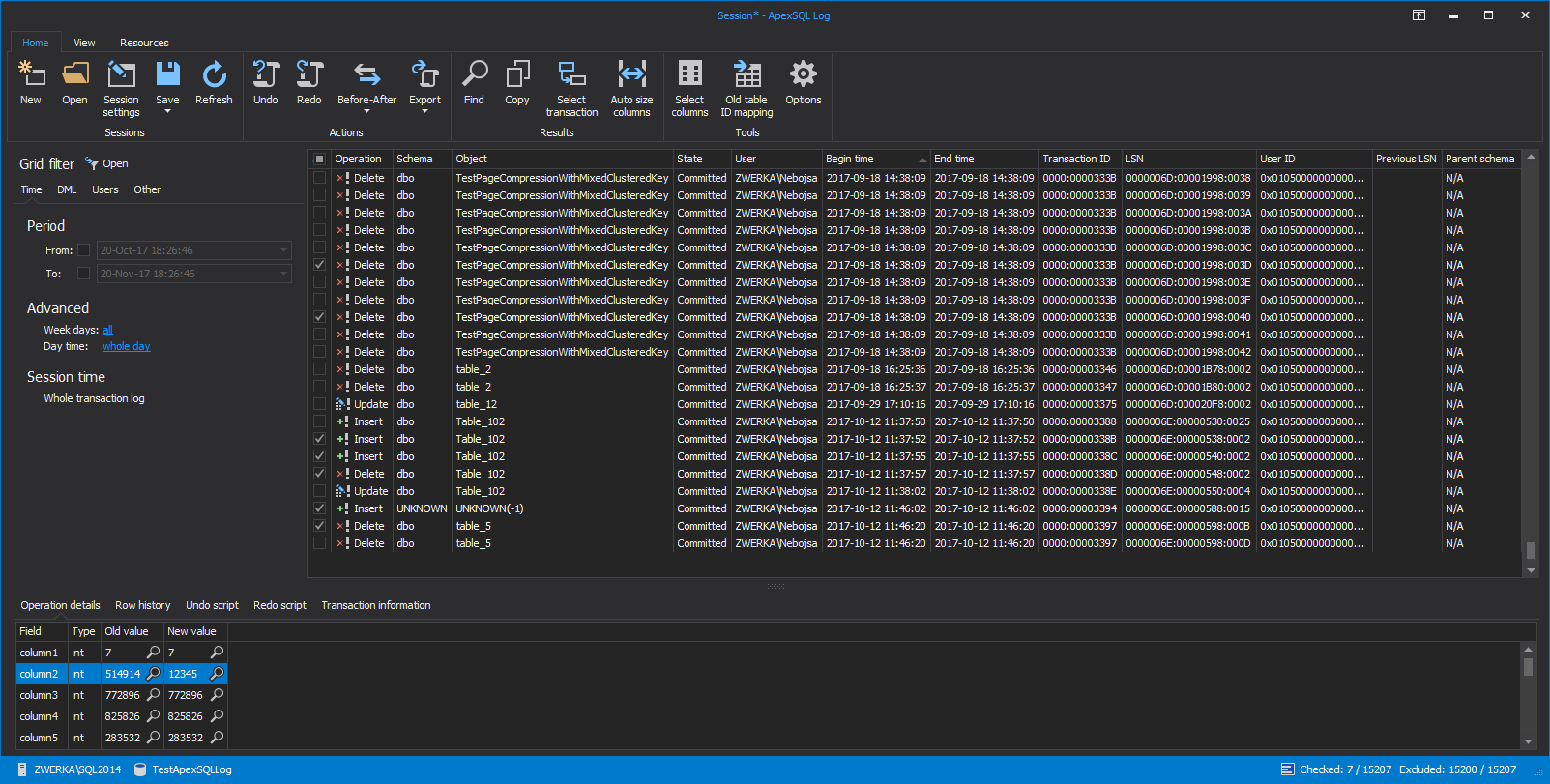Magnify old value 825826 of column4
This screenshot has height=784, width=1550.
click(153, 715)
